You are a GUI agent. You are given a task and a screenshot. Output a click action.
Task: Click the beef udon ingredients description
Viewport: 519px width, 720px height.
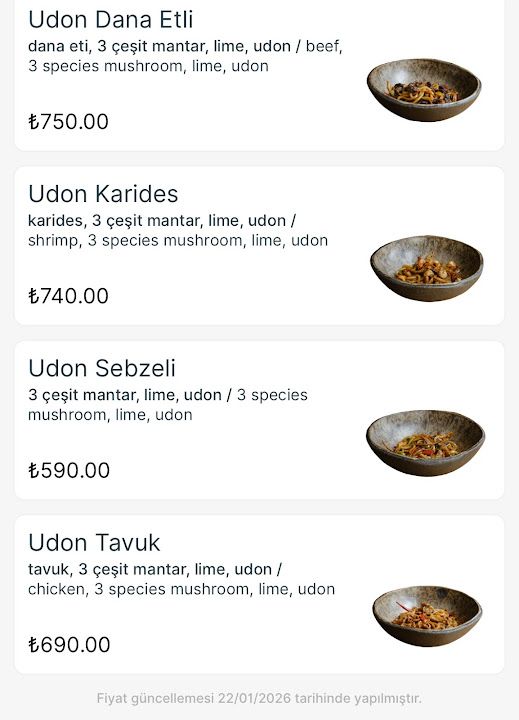pyautogui.click(x=185, y=56)
